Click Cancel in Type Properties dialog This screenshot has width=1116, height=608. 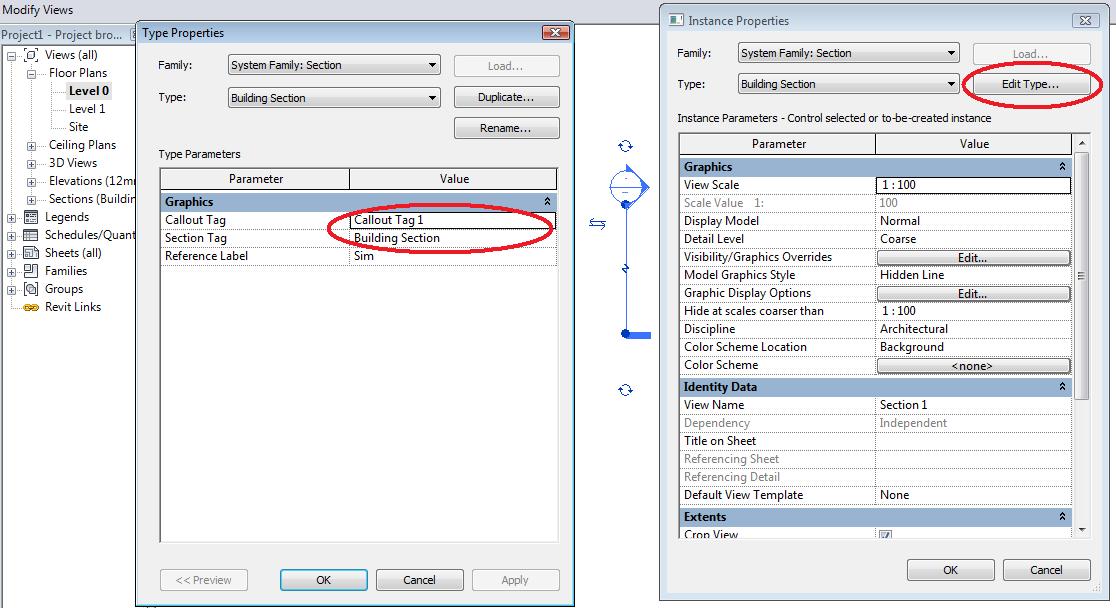[419, 580]
